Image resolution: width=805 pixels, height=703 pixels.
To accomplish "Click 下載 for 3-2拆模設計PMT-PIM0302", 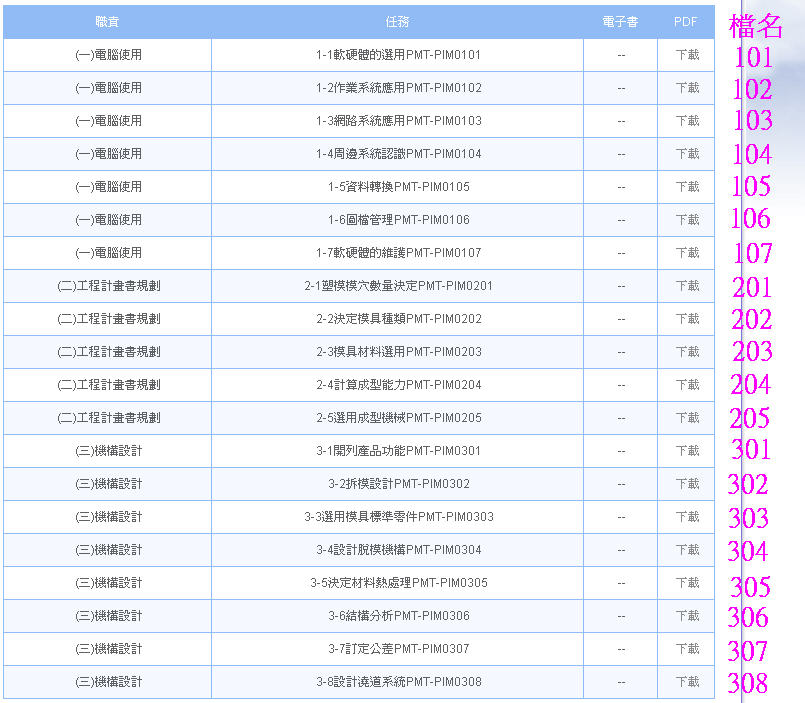I will tap(687, 484).
